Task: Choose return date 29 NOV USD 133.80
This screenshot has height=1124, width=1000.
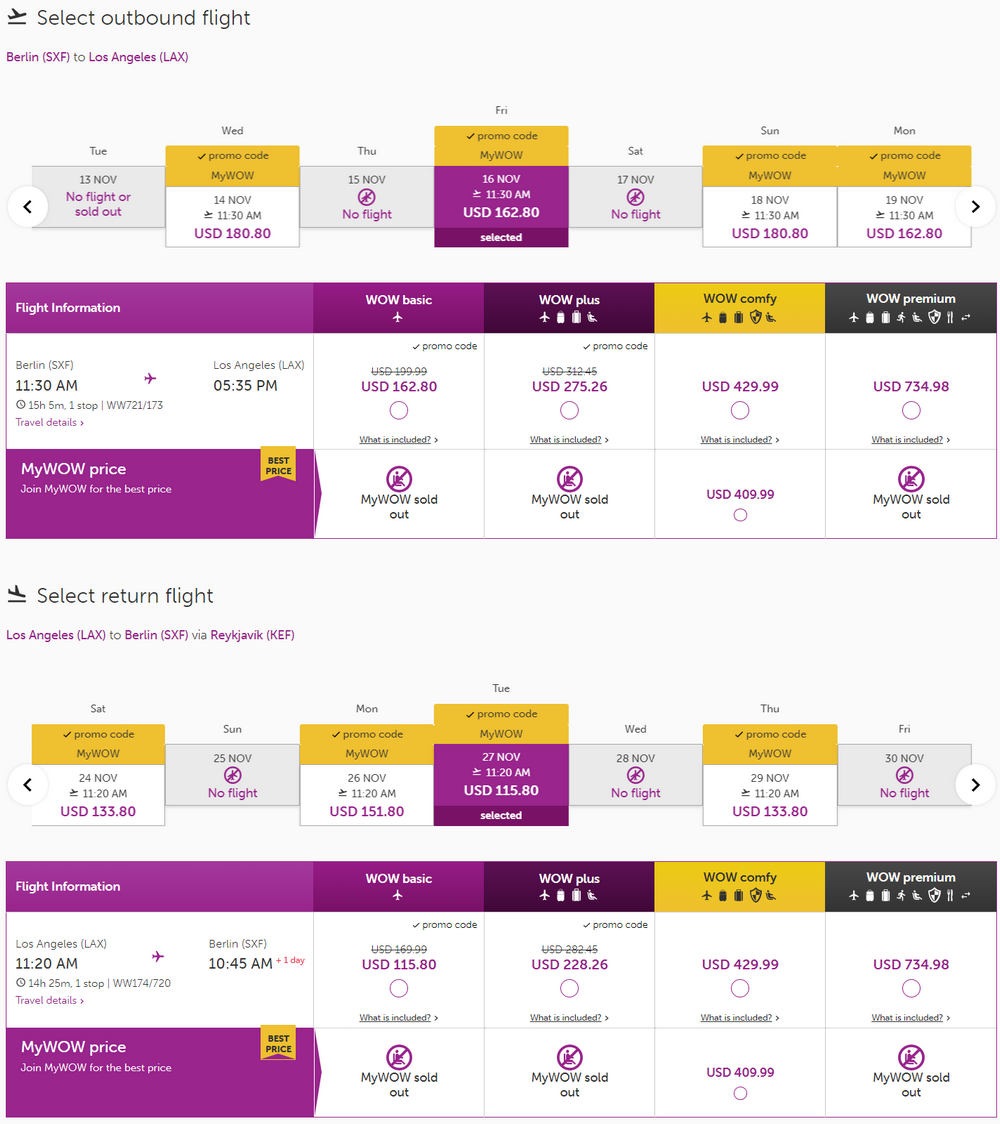Action: 770,794
